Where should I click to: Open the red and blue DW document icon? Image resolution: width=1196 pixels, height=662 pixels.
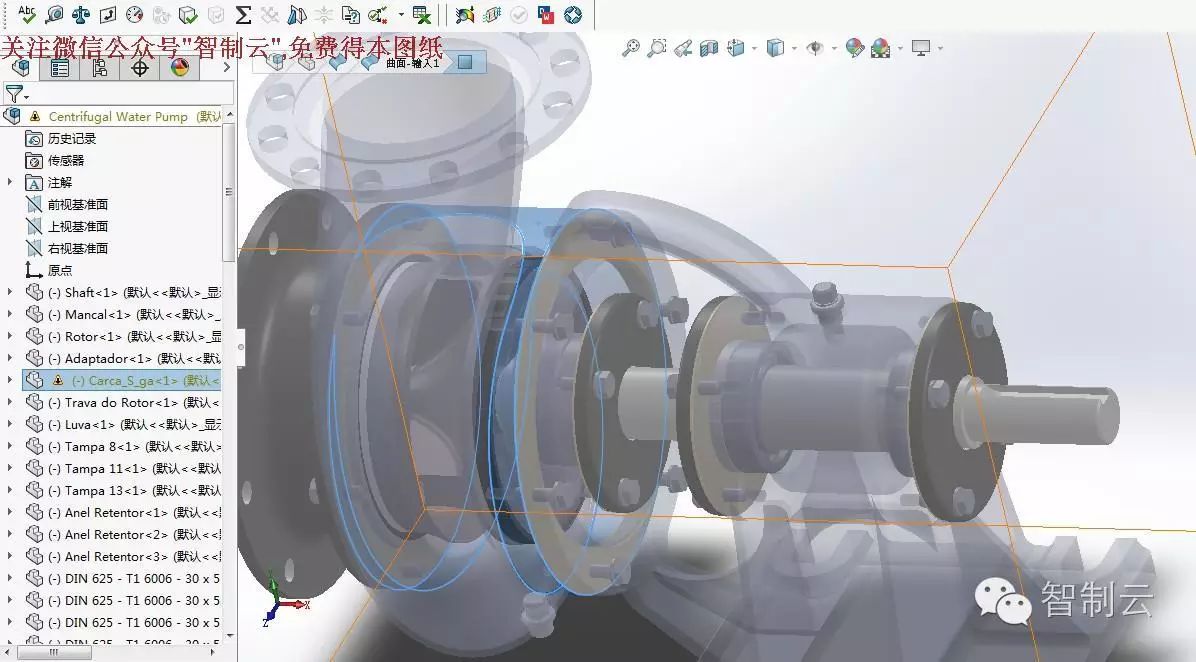coord(546,14)
